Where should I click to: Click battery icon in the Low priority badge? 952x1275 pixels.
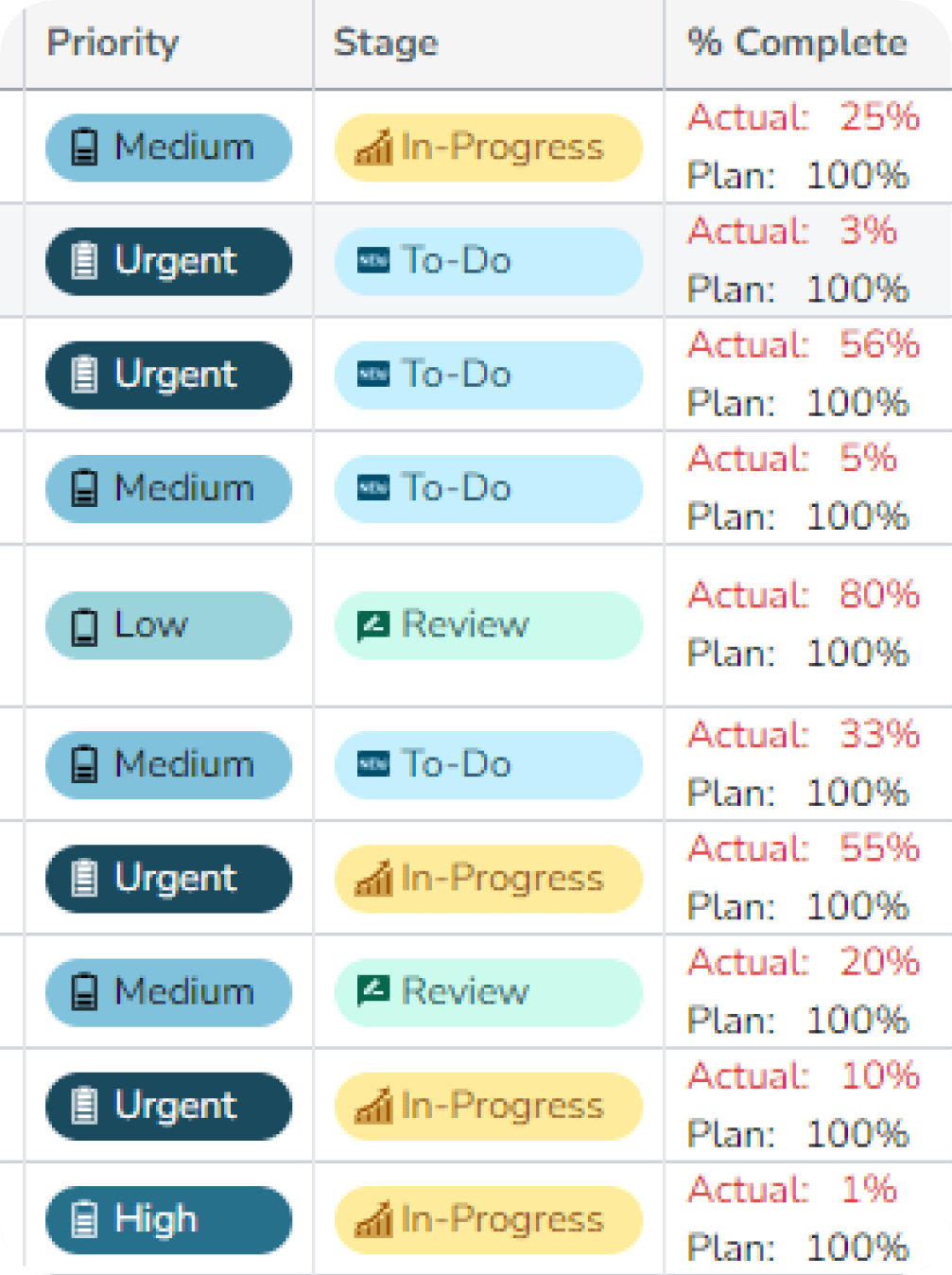[85, 626]
